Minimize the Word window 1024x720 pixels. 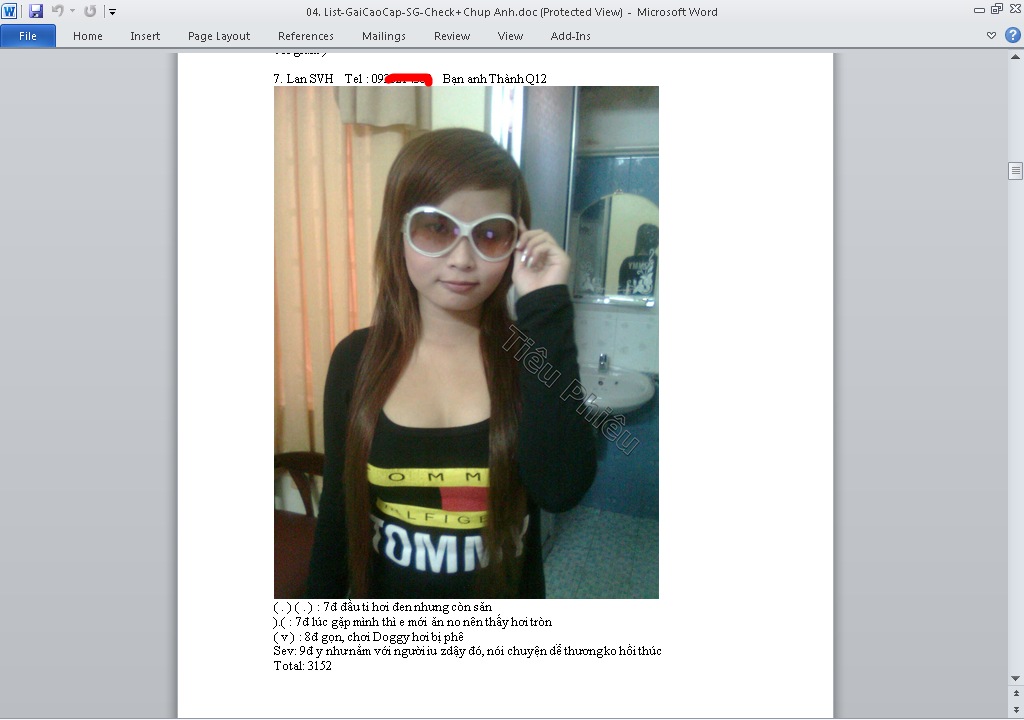[979, 10]
